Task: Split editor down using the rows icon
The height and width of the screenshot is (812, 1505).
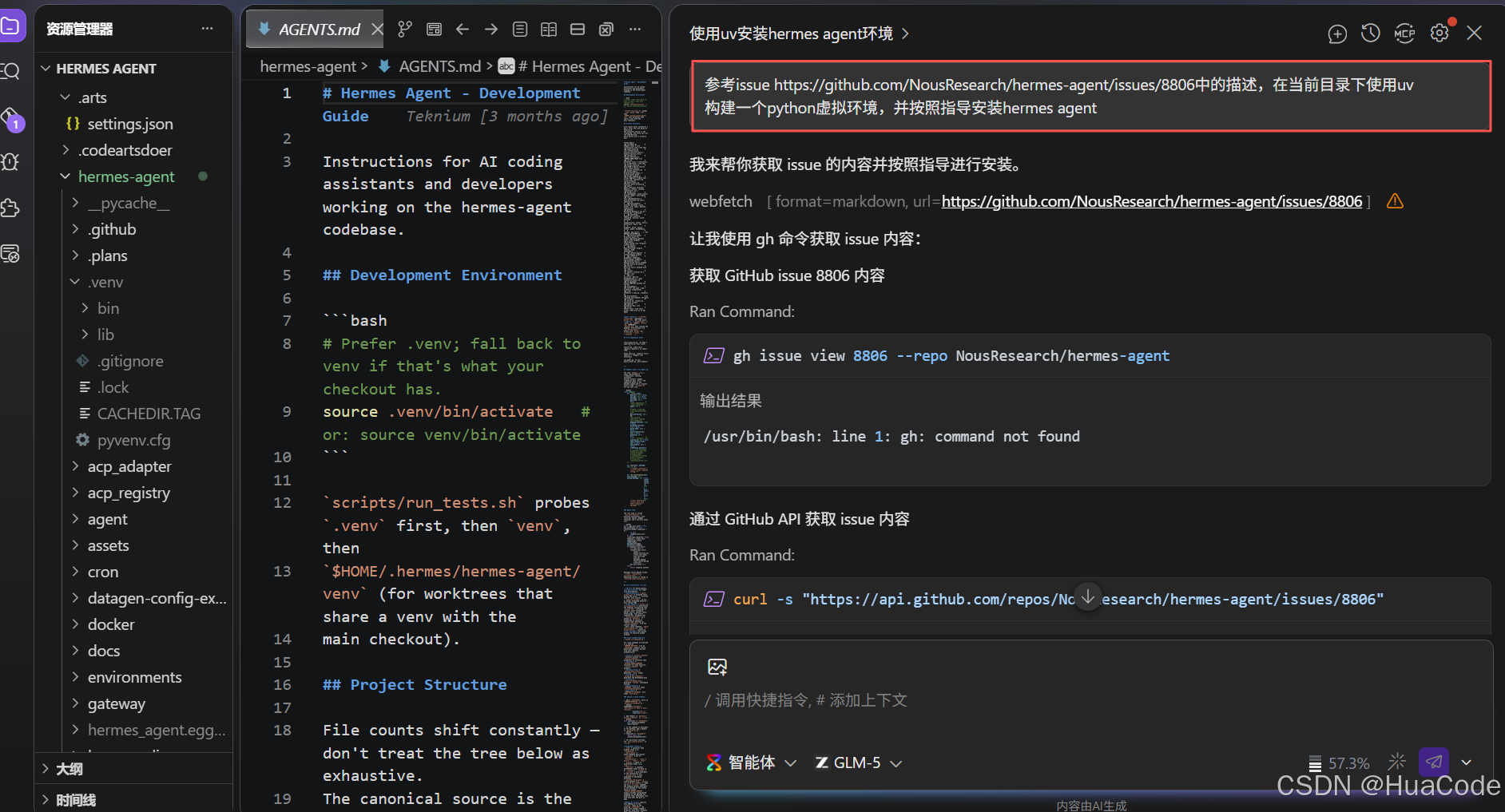Action: pos(578,30)
